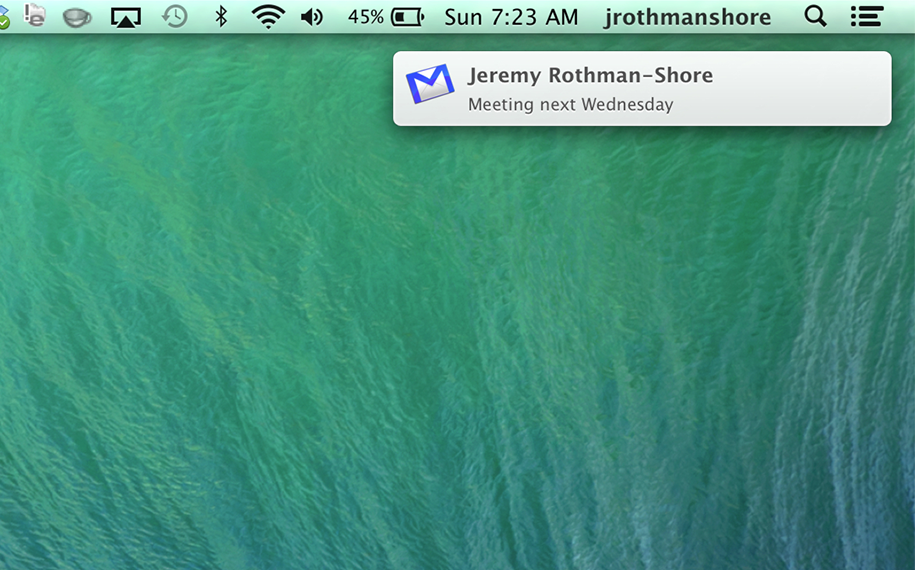The width and height of the screenshot is (915, 570).
Task: Open the AirPlay display menu
Action: (125, 17)
